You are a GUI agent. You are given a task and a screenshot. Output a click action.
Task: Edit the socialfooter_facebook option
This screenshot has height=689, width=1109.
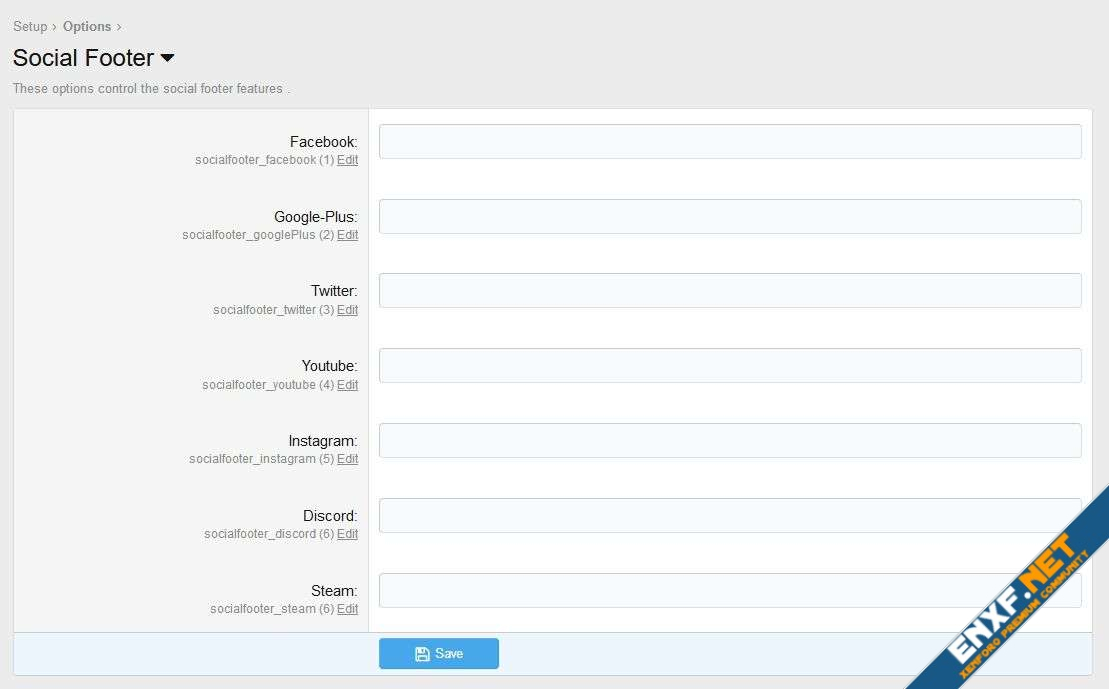click(347, 160)
